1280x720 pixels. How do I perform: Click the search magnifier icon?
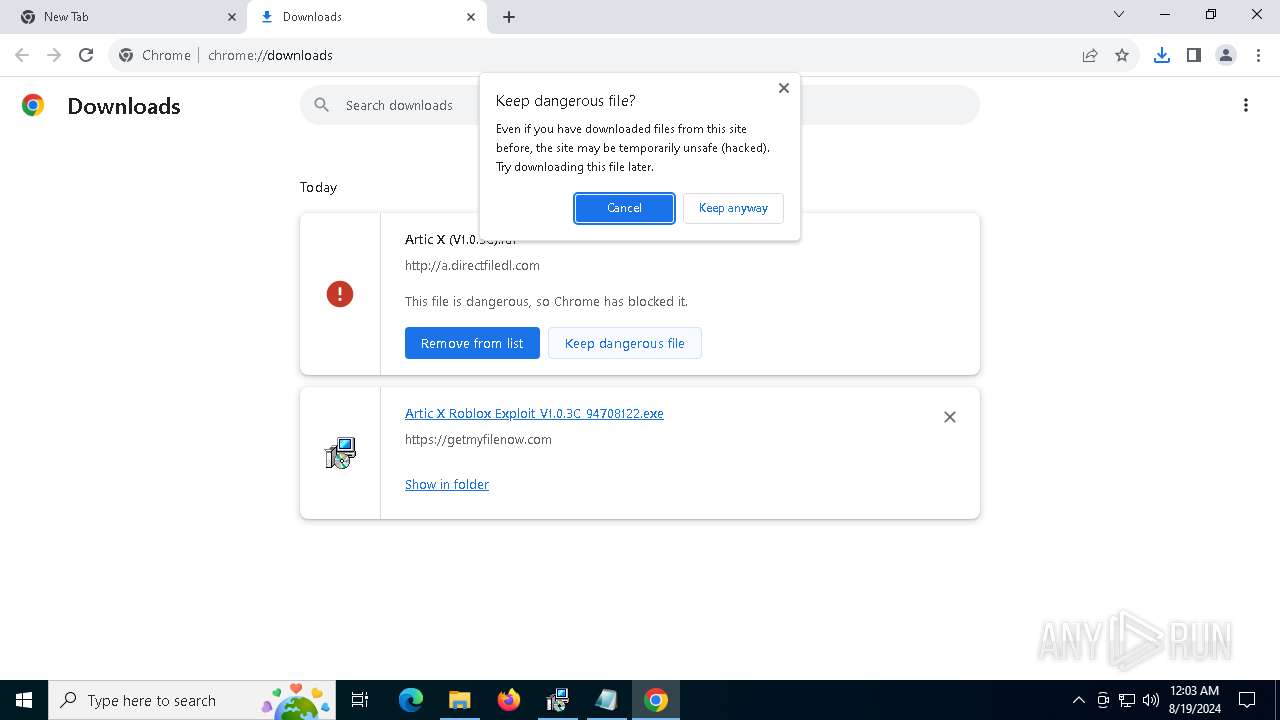click(321, 105)
